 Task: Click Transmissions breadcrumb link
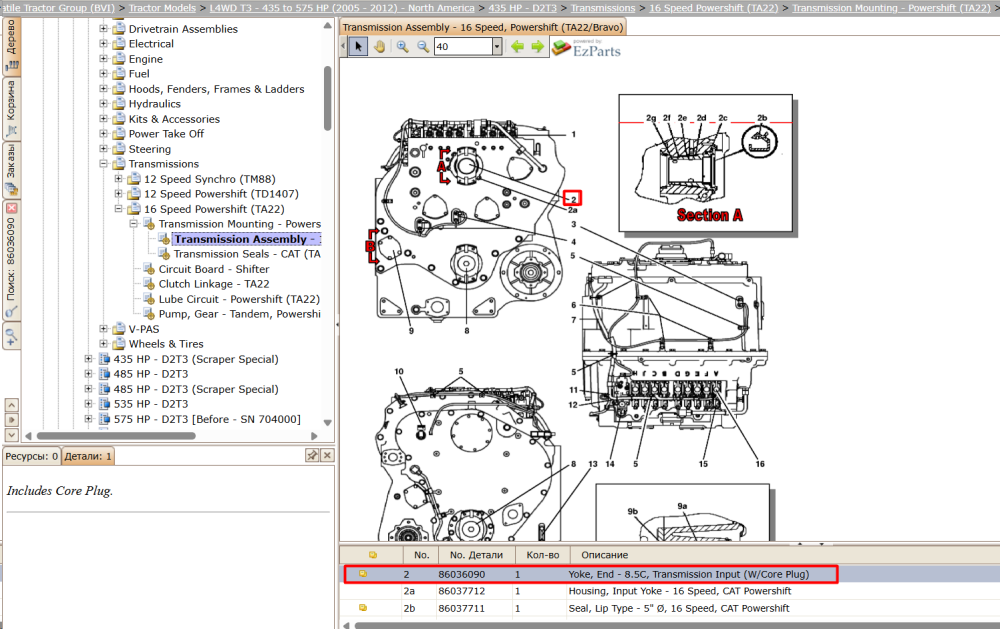[x=603, y=8]
